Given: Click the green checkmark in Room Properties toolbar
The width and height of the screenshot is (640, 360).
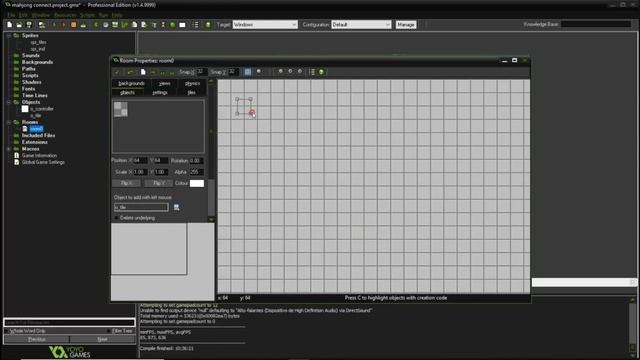Looking at the screenshot, I should pos(117,72).
